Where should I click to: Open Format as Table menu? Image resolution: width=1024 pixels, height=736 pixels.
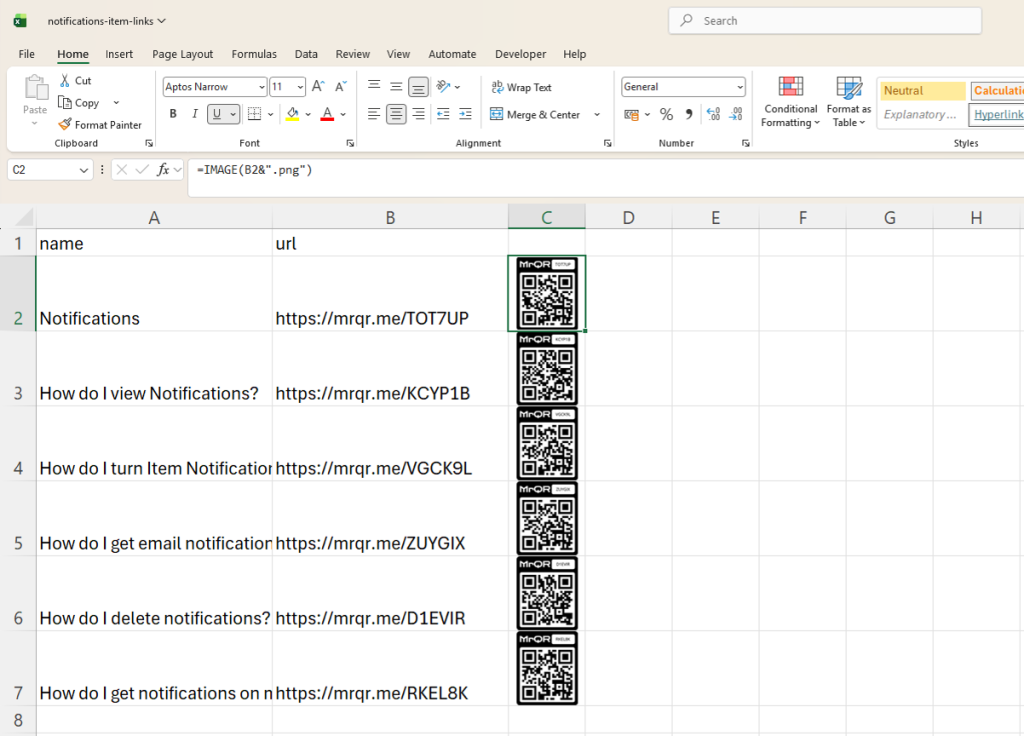848,102
